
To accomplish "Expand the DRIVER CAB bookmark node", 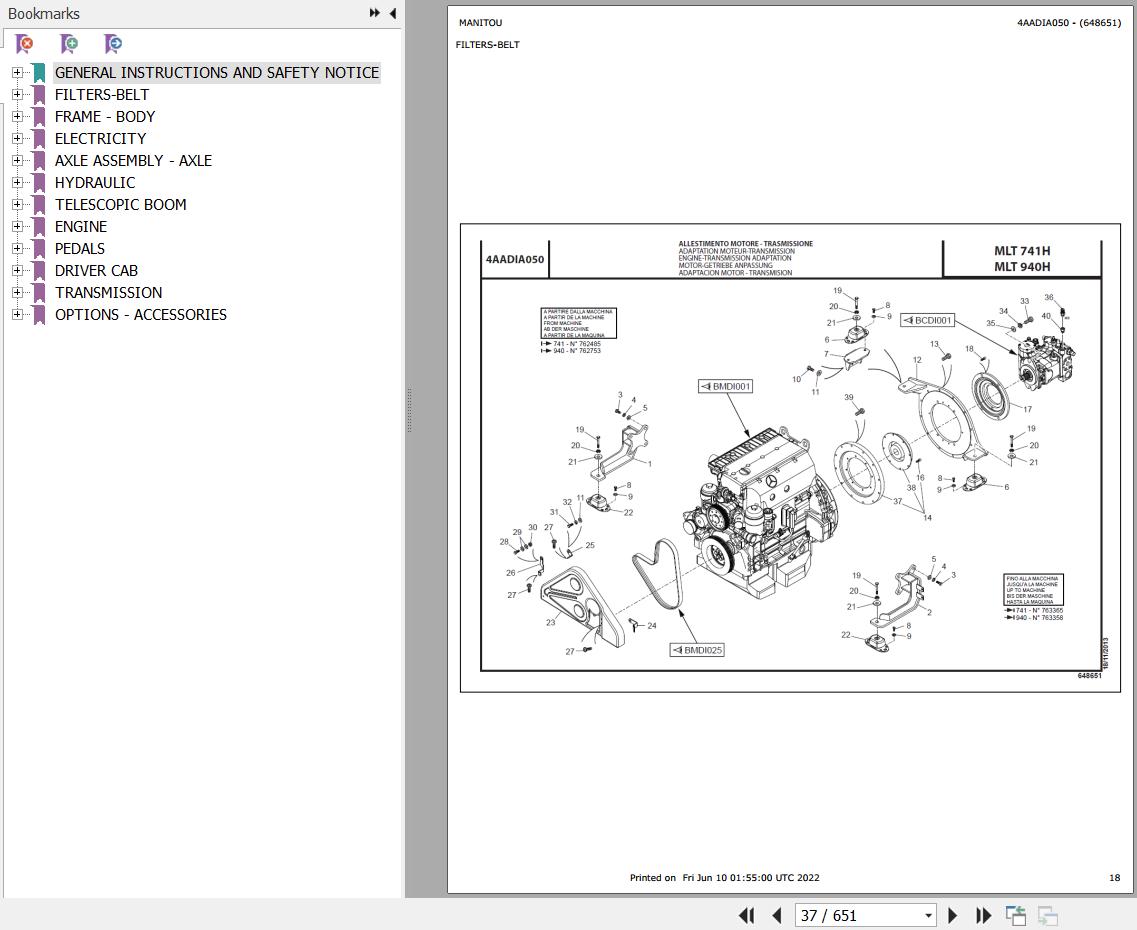I will (x=17, y=270).
